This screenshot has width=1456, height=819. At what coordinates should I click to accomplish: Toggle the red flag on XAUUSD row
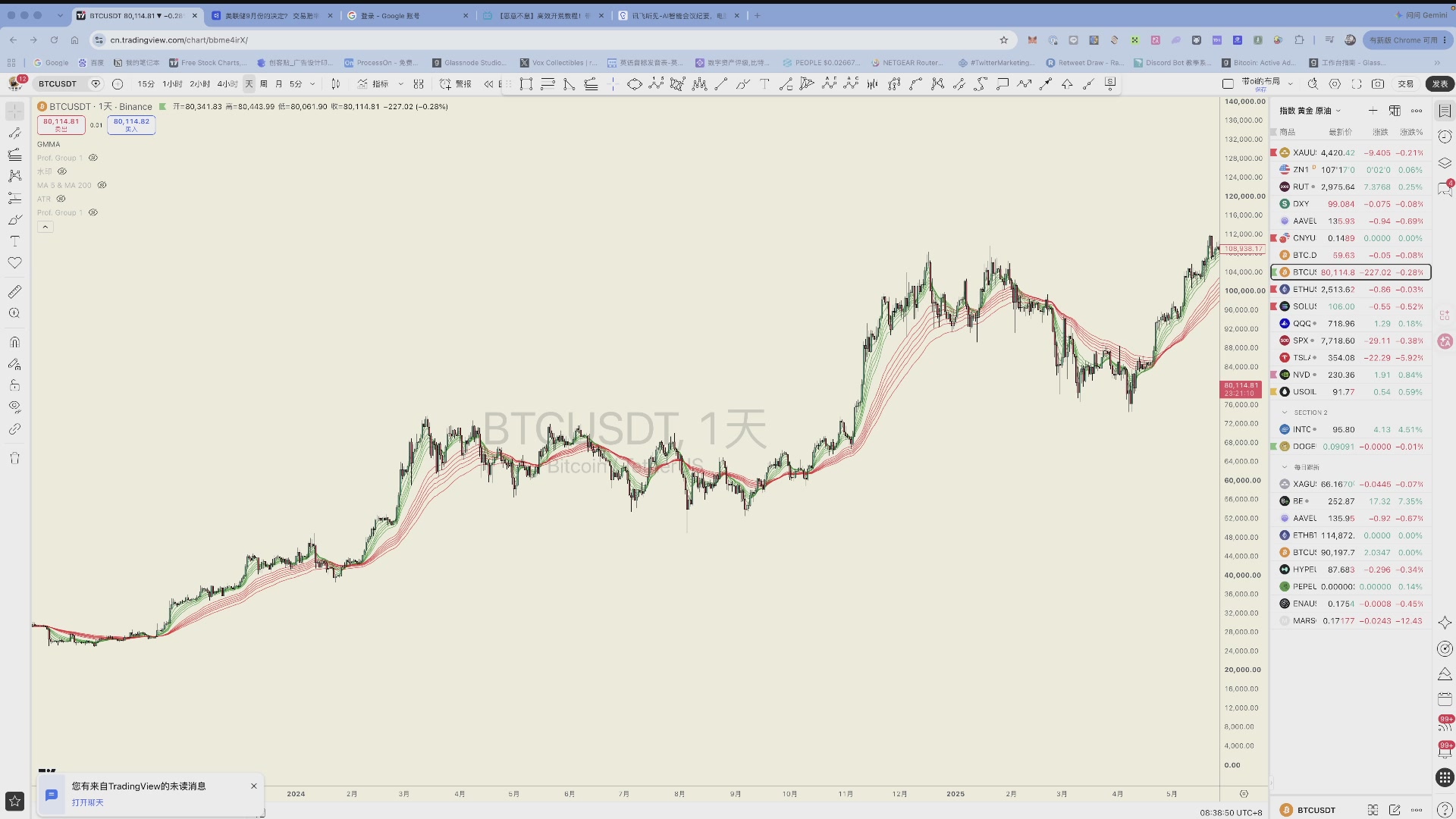click(x=1274, y=152)
